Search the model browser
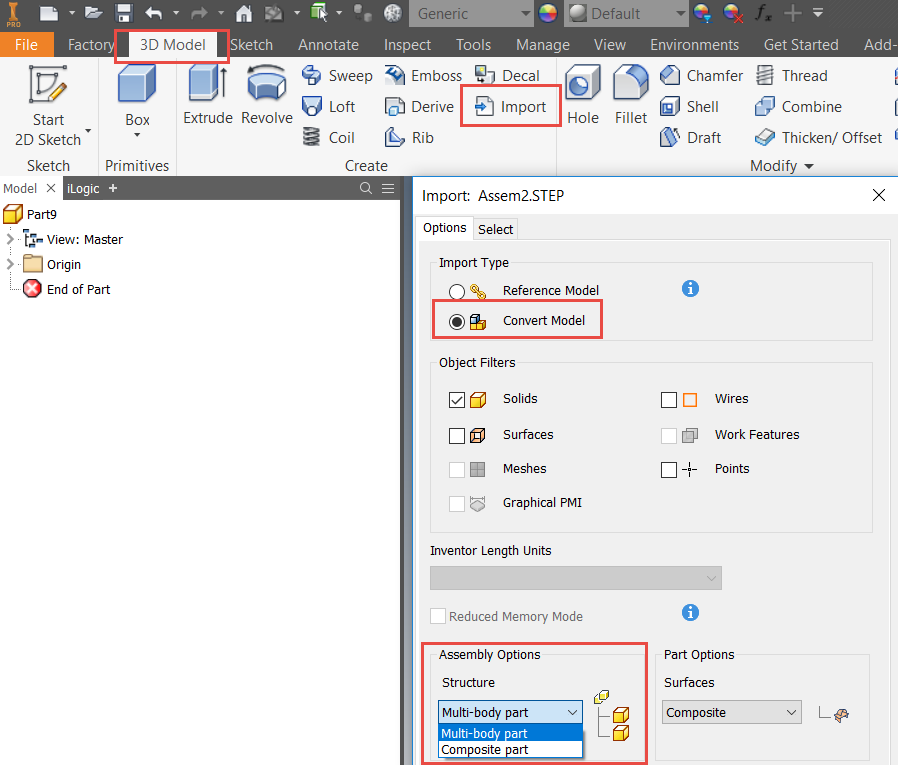Screen dimensions: 898x765 365,188
